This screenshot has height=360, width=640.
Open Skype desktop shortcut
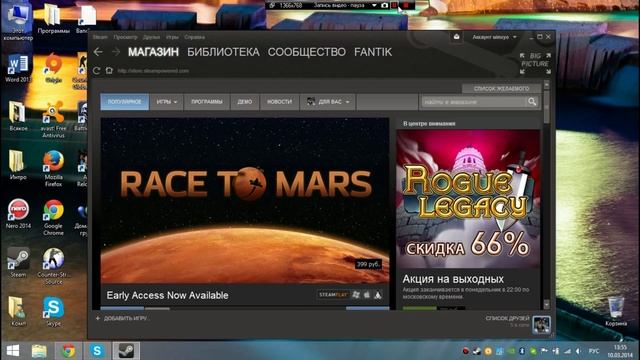(53, 311)
